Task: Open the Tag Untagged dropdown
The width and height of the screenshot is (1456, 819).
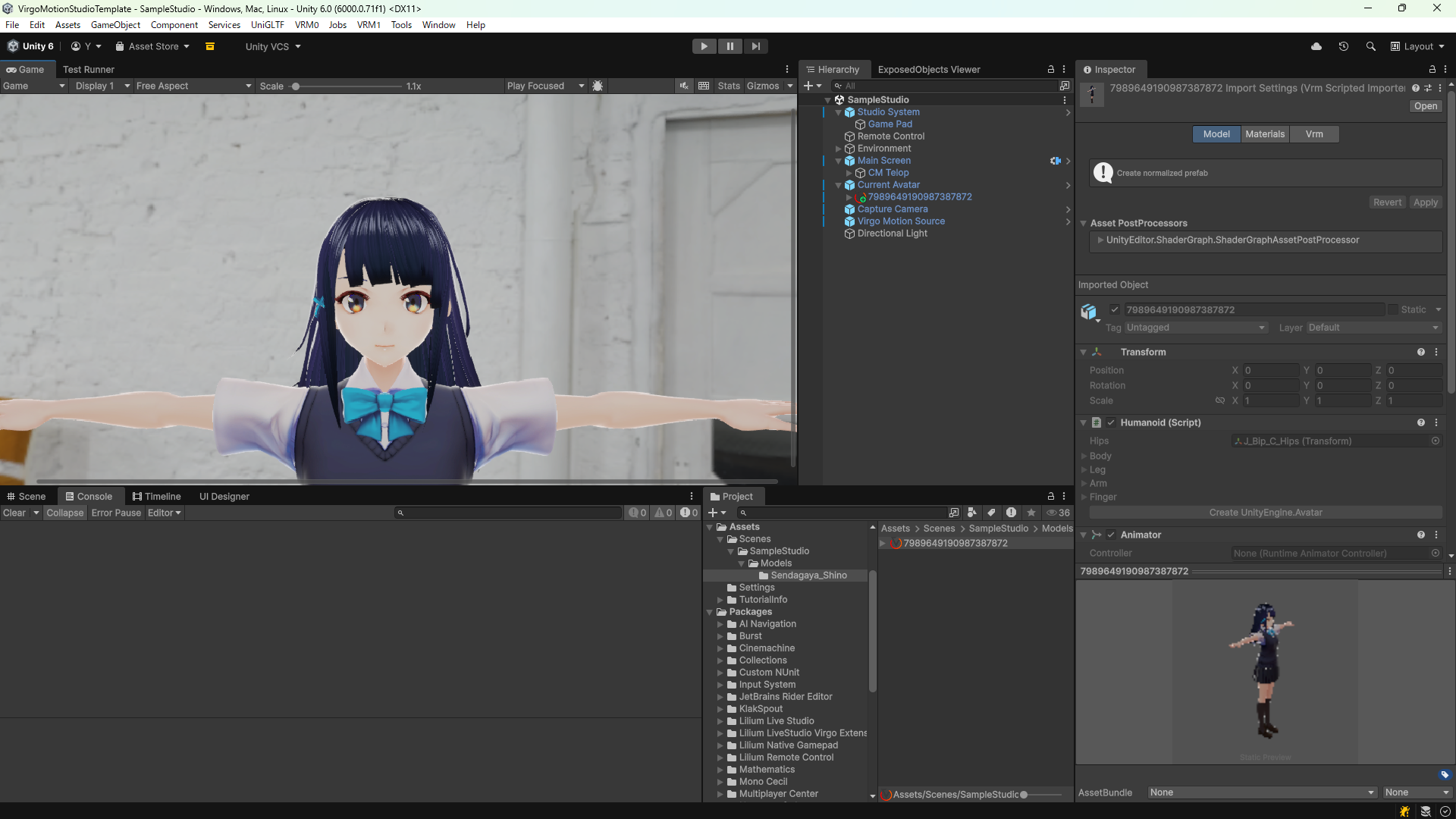Action: 1196,328
